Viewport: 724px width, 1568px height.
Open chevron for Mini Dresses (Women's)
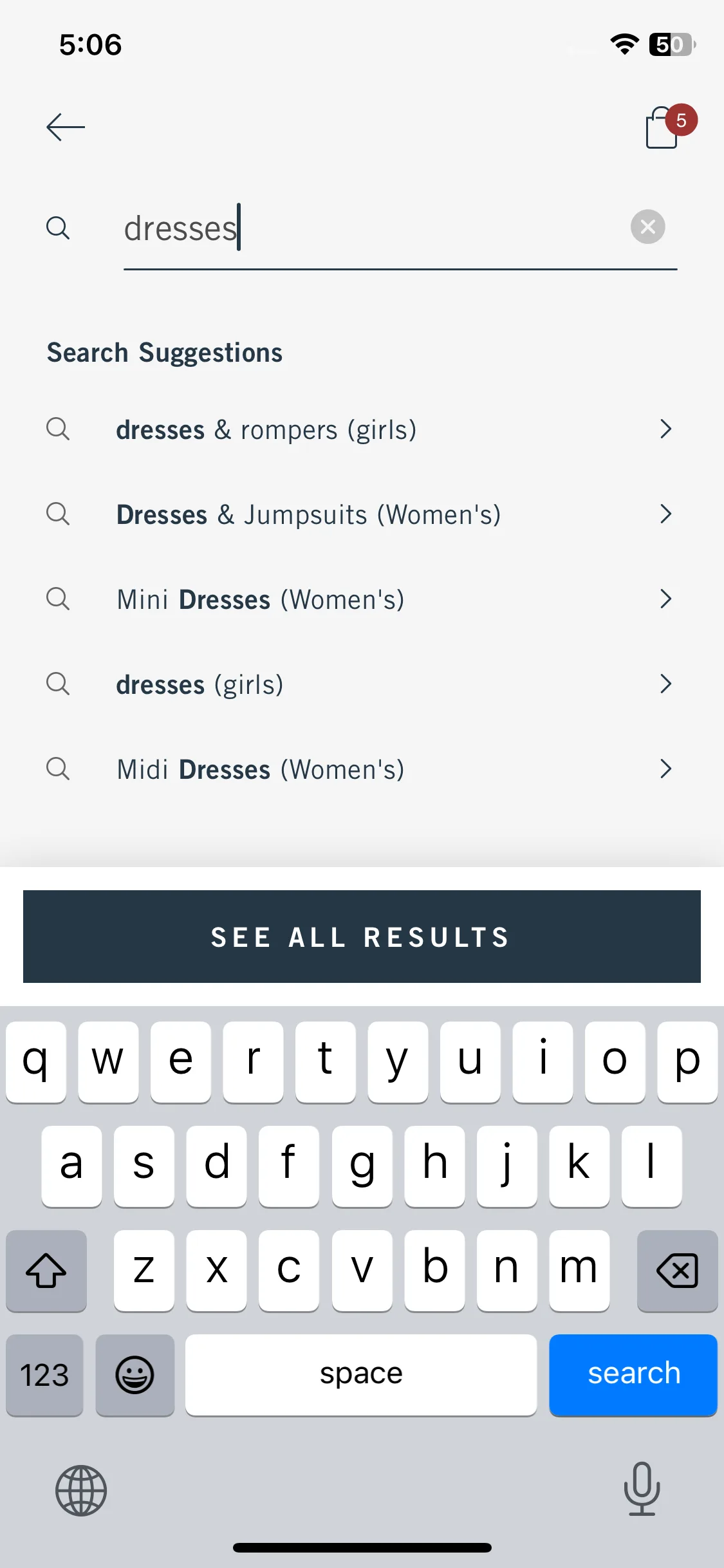pyautogui.click(x=665, y=599)
